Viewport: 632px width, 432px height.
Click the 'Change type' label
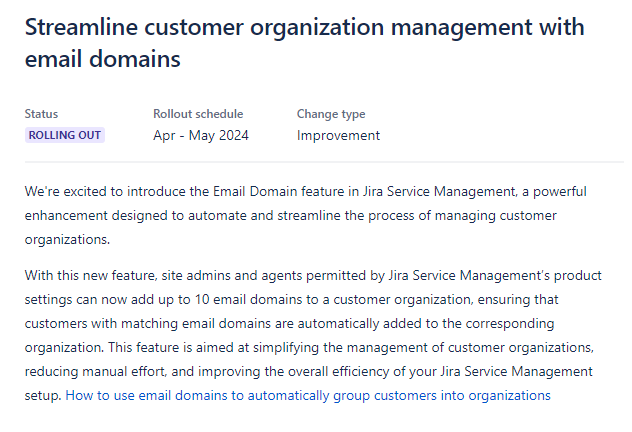[331, 114]
